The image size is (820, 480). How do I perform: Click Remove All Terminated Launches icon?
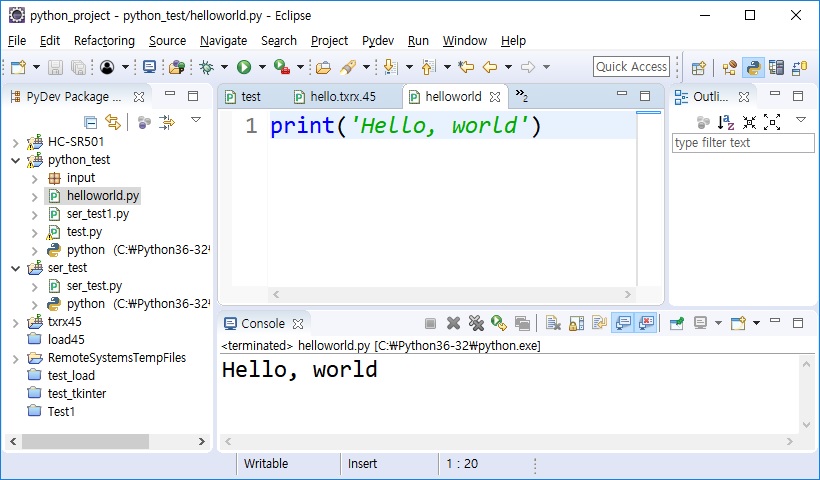point(476,324)
